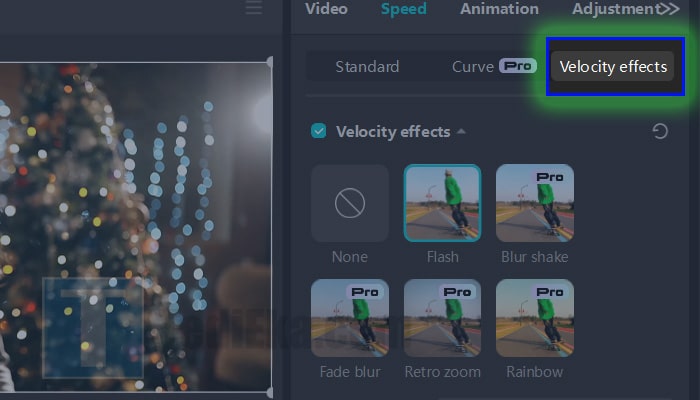Click the top-right preview corner handle
Viewport: 700px width, 400px height.
tap(270, 62)
